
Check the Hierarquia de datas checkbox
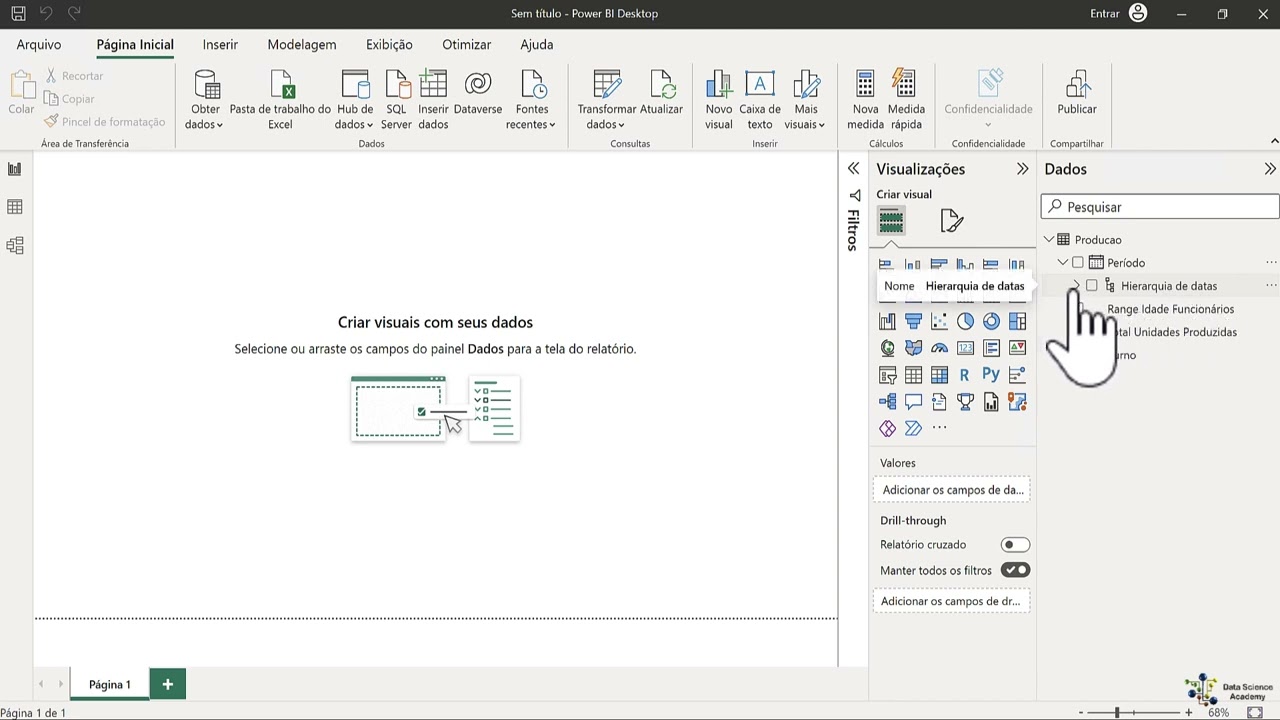[x=1091, y=286]
